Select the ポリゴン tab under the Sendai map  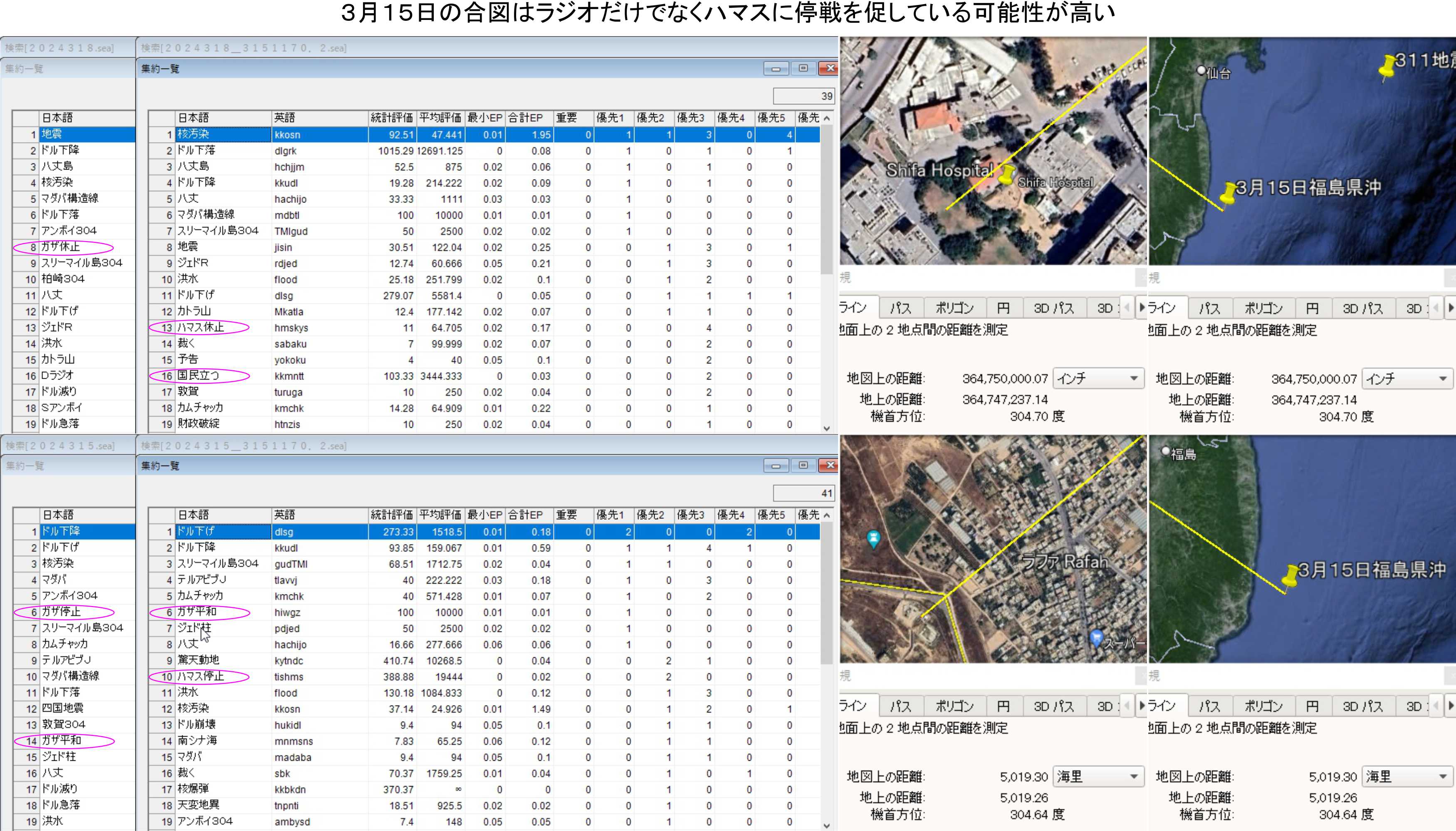point(1263,308)
